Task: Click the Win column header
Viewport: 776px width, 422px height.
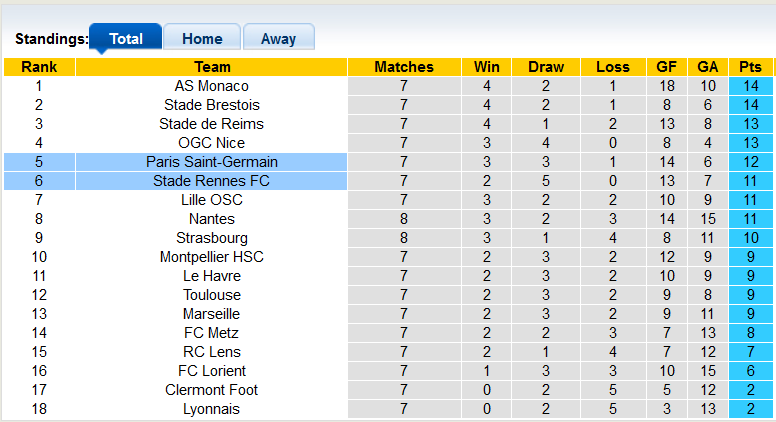Action: coord(487,67)
